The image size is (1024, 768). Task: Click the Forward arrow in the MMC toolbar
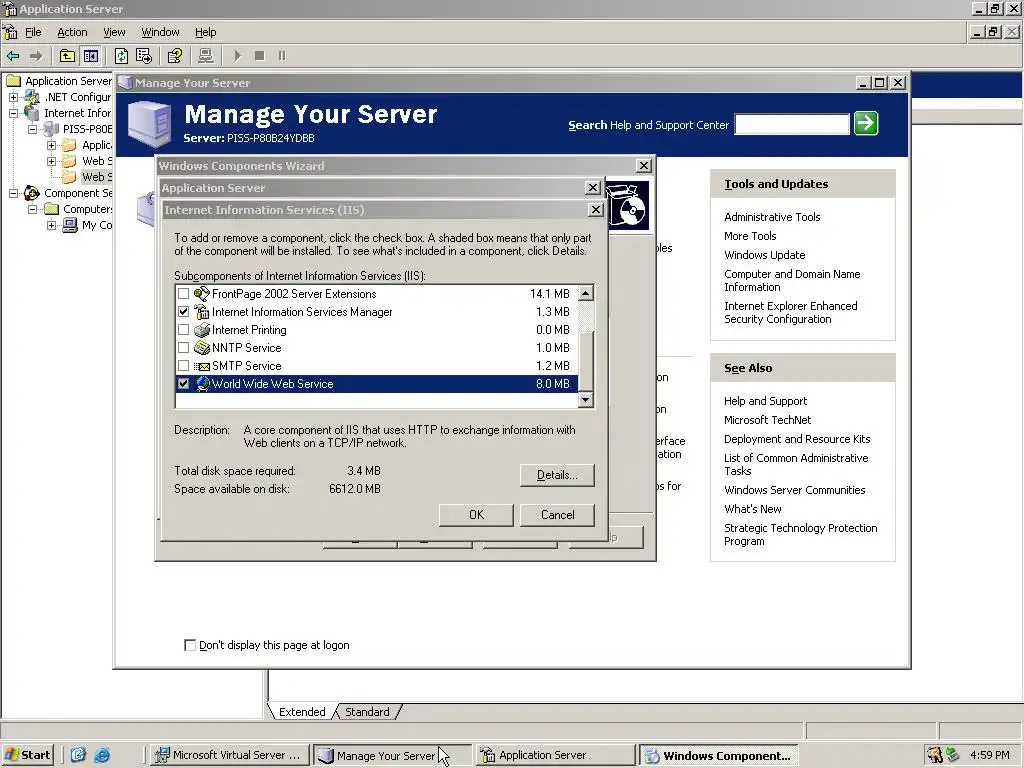(36, 56)
